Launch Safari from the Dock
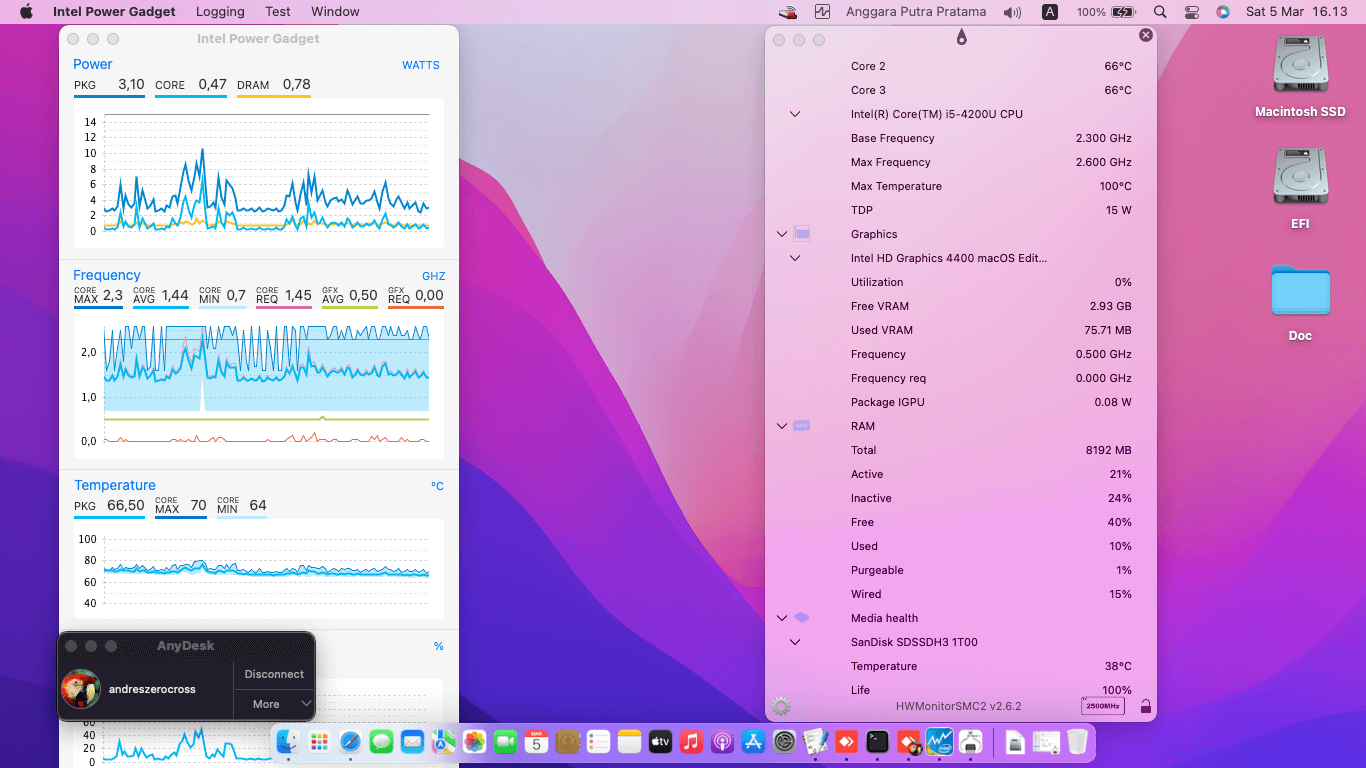 pyautogui.click(x=350, y=742)
